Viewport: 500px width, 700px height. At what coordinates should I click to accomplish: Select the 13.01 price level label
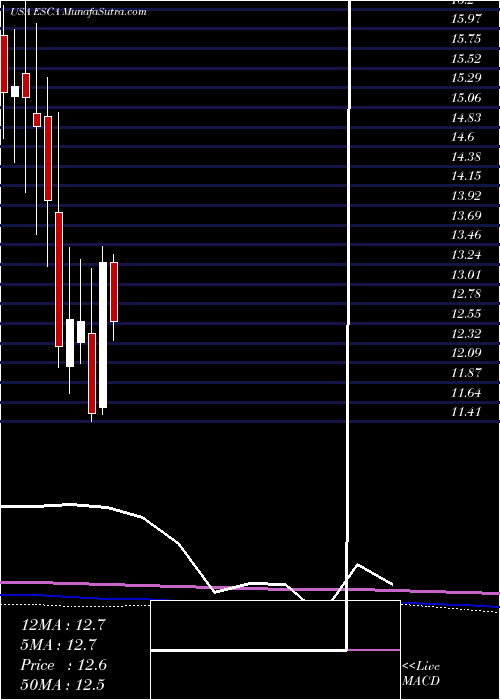(x=466, y=274)
